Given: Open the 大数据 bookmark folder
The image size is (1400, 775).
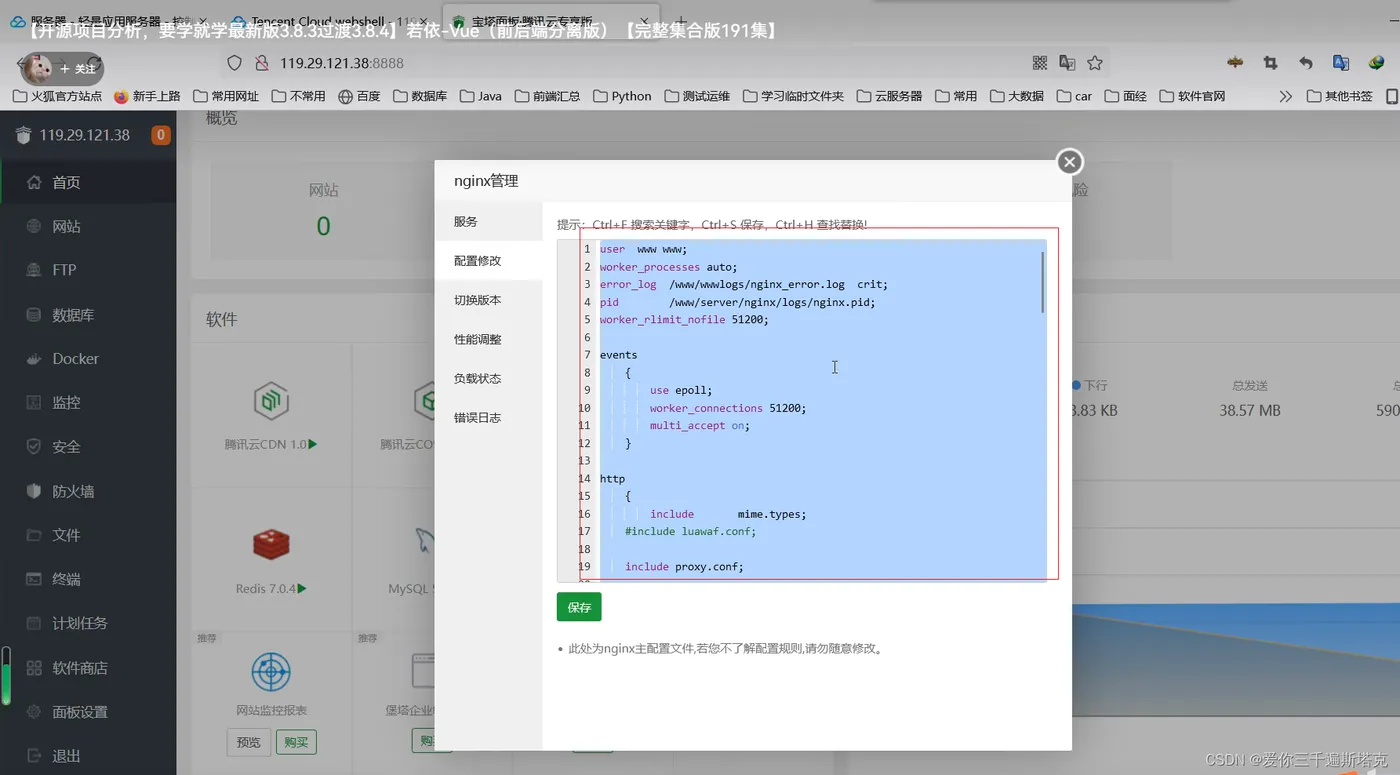Looking at the screenshot, I should (x=1017, y=96).
